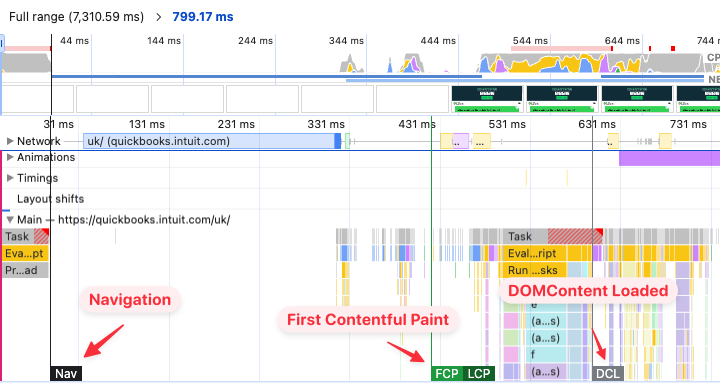
Task: Select the f function entry in flame chart
Action: click(x=547, y=355)
